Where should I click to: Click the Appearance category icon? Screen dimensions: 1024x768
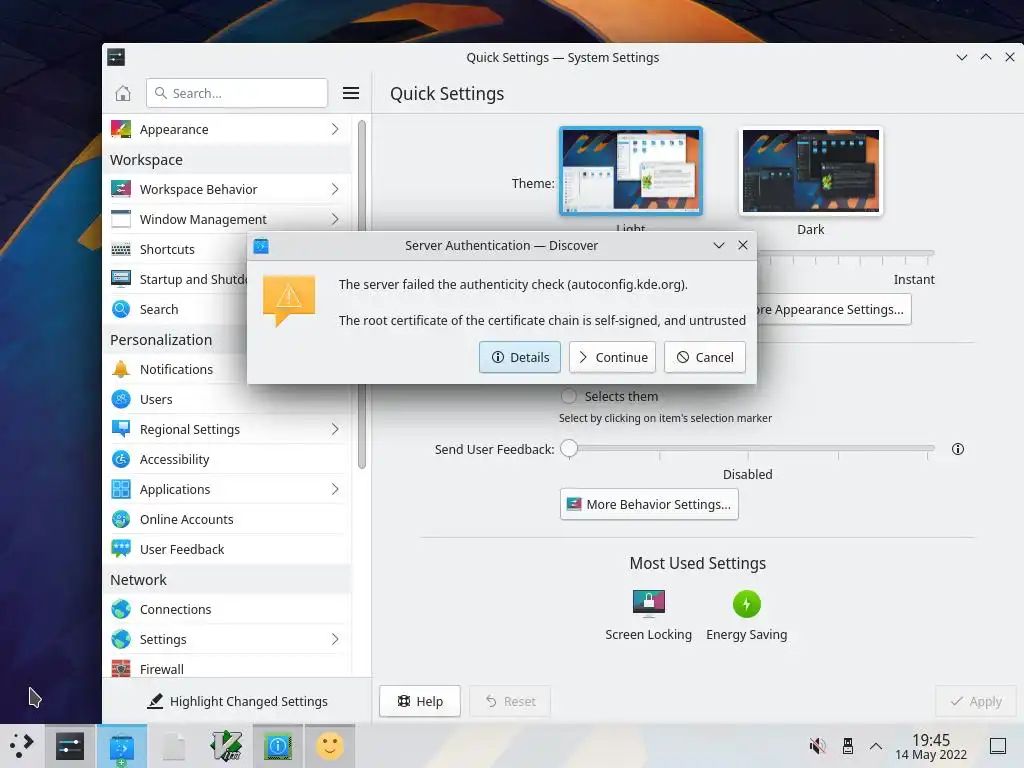pos(121,129)
